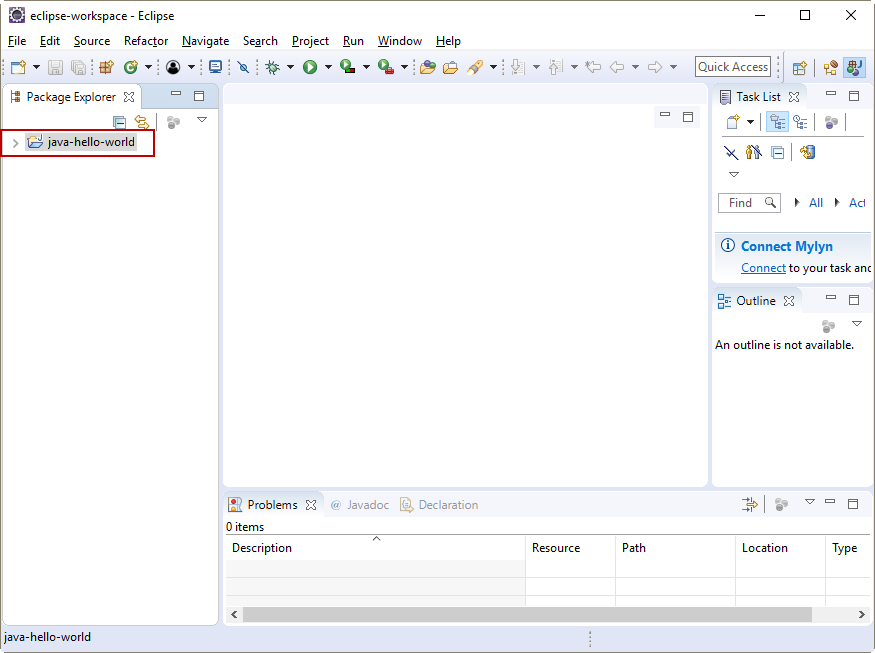Click the Find field in Task List

pyautogui.click(x=749, y=203)
